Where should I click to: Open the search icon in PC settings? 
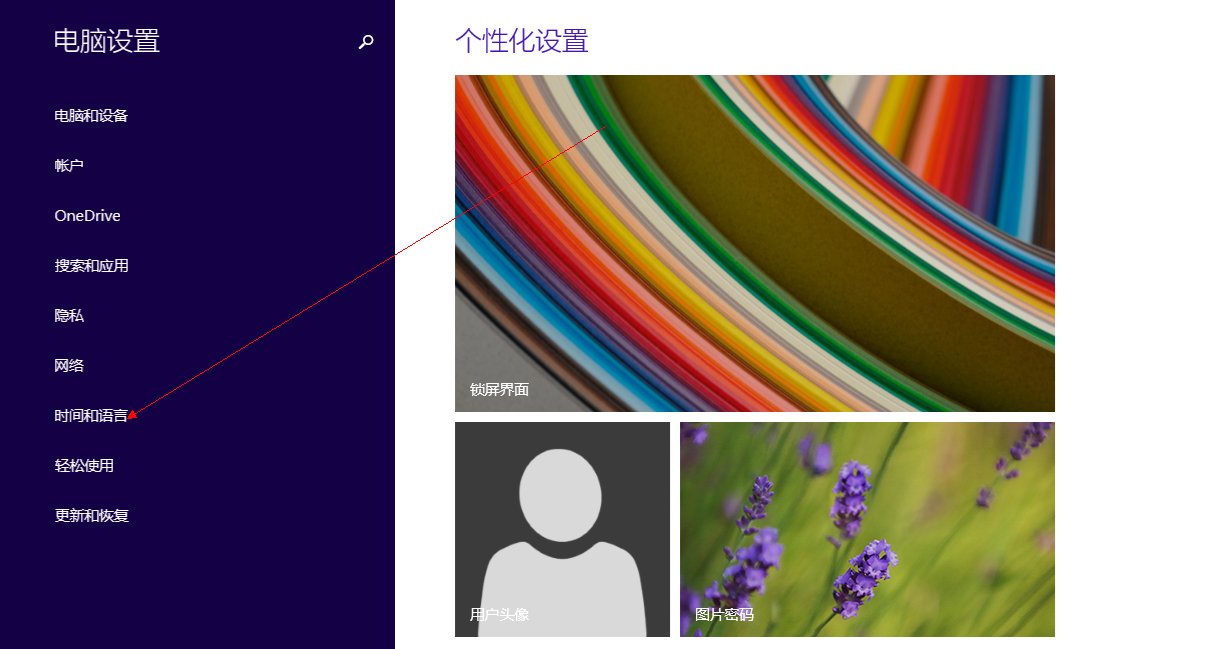(366, 41)
